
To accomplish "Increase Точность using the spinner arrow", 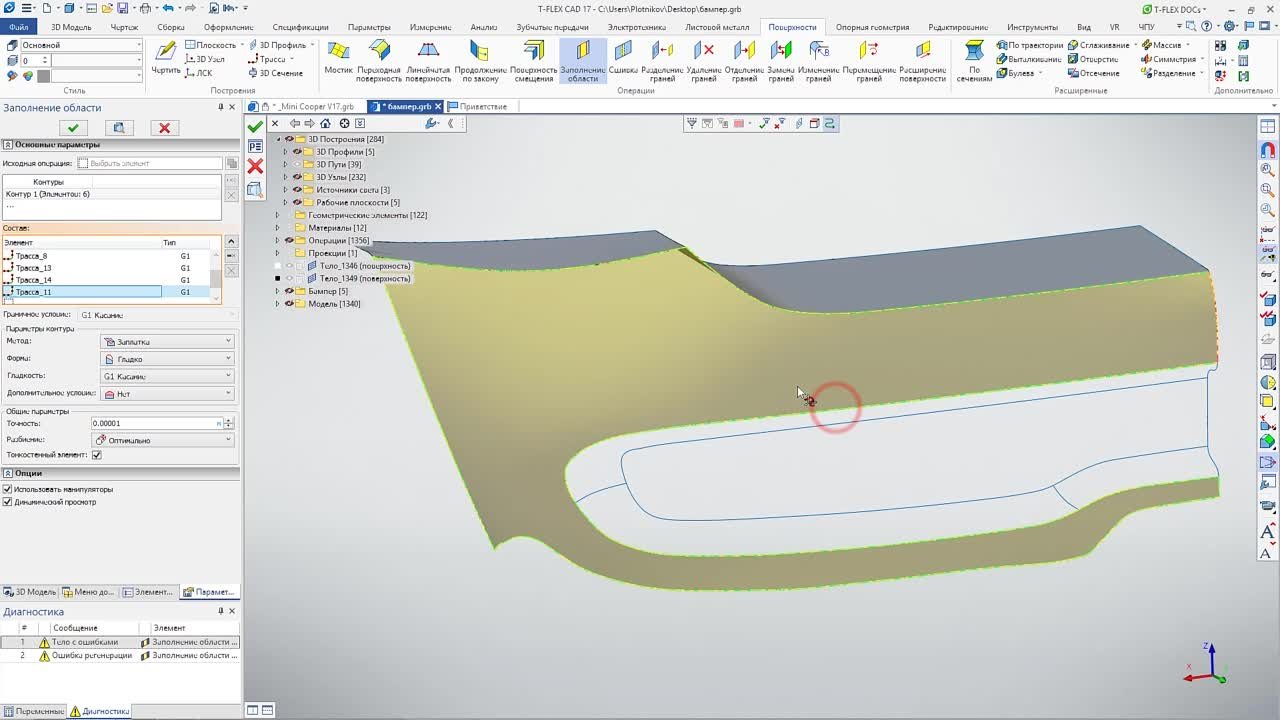I will click(226, 419).
